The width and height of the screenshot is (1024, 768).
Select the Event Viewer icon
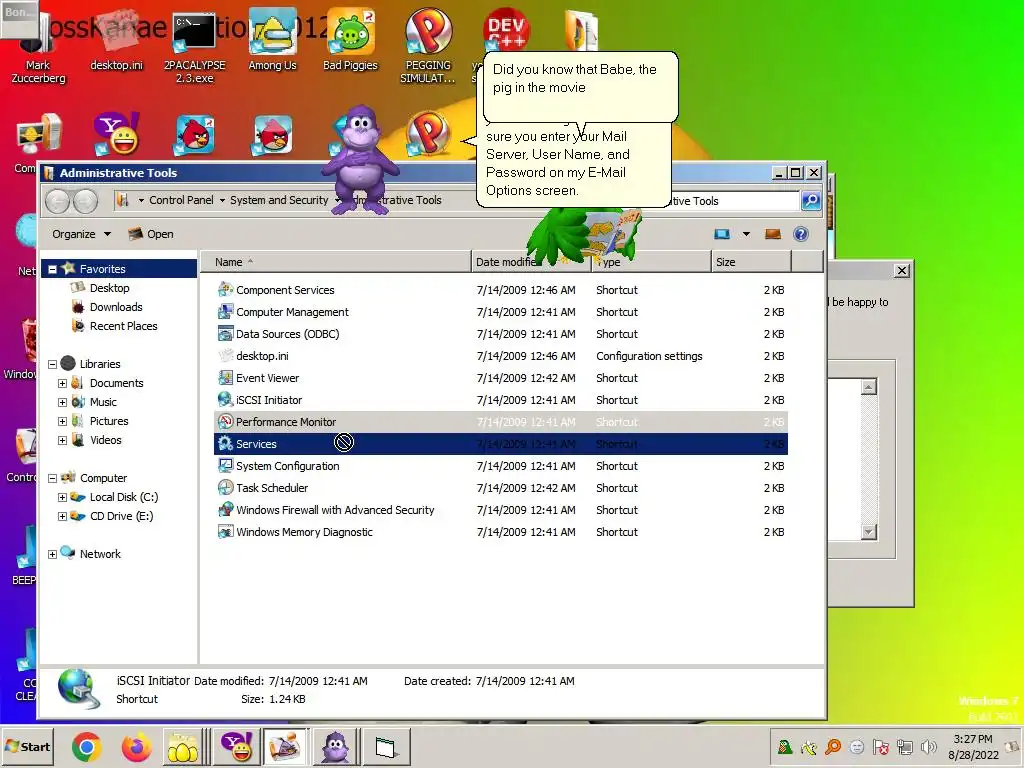coord(225,377)
